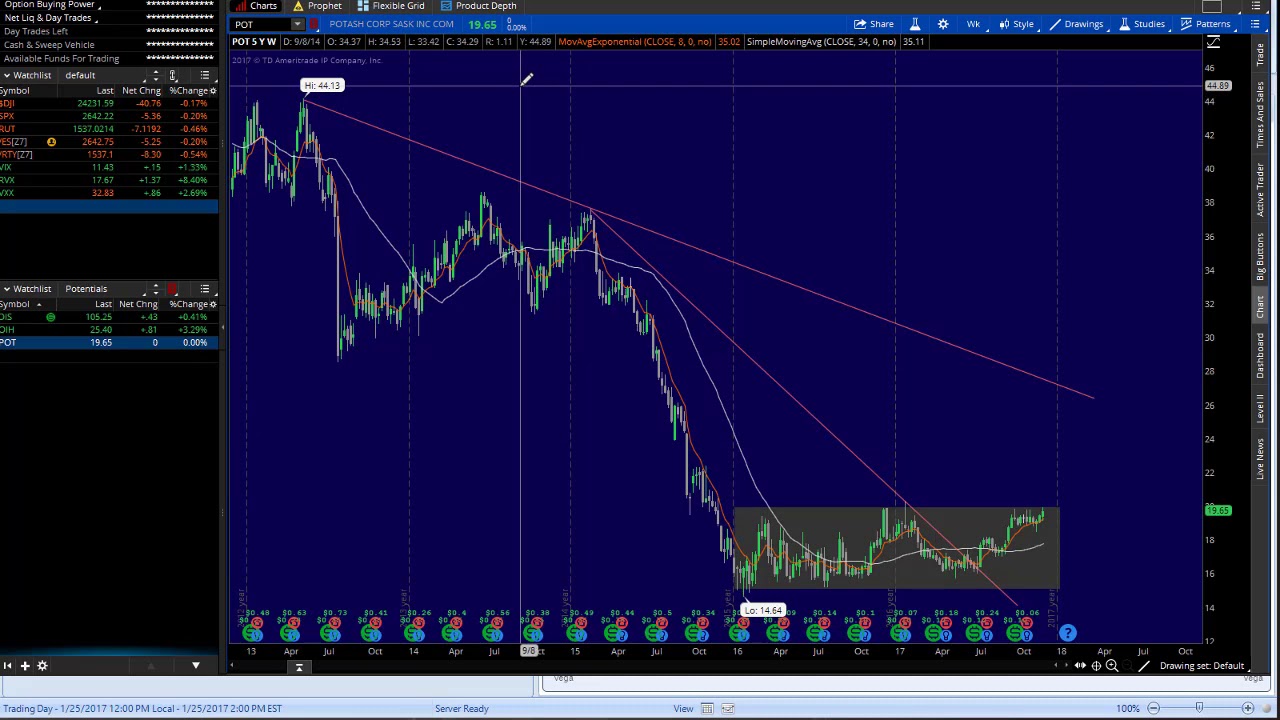Open the Trade side panel tab
Image resolution: width=1280 pixels, height=720 pixels.
[1260, 56]
